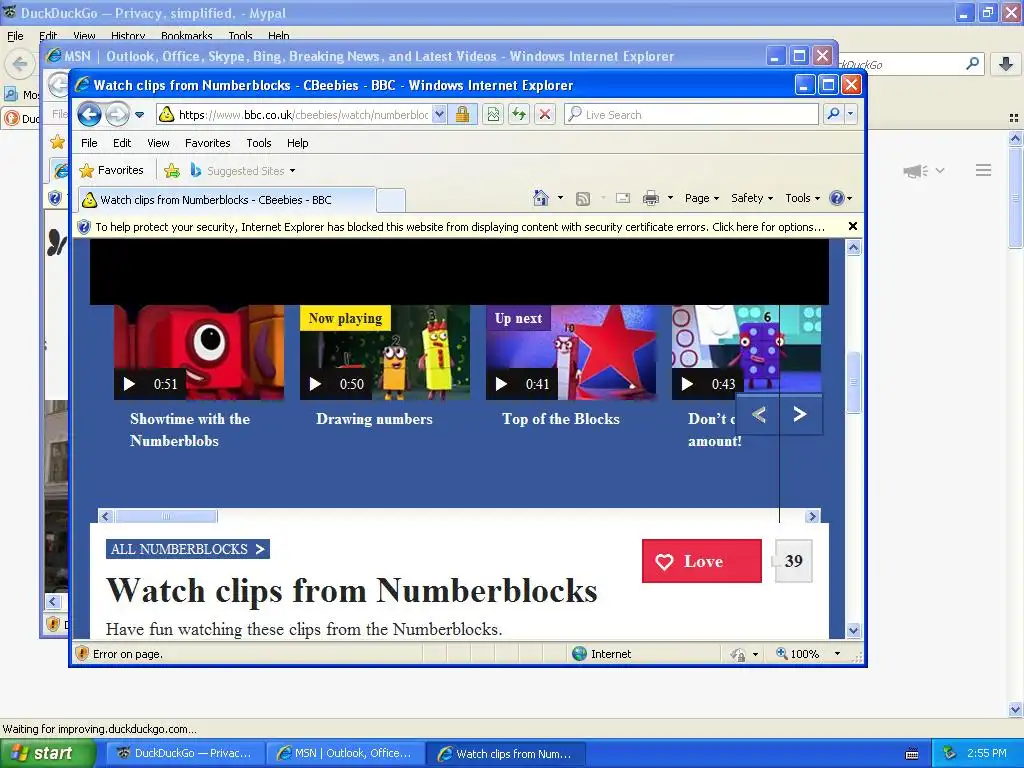Viewport: 1024px width, 768px height.
Task: Click the Mypal hamburger menu icon
Action: [x=984, y=170]
